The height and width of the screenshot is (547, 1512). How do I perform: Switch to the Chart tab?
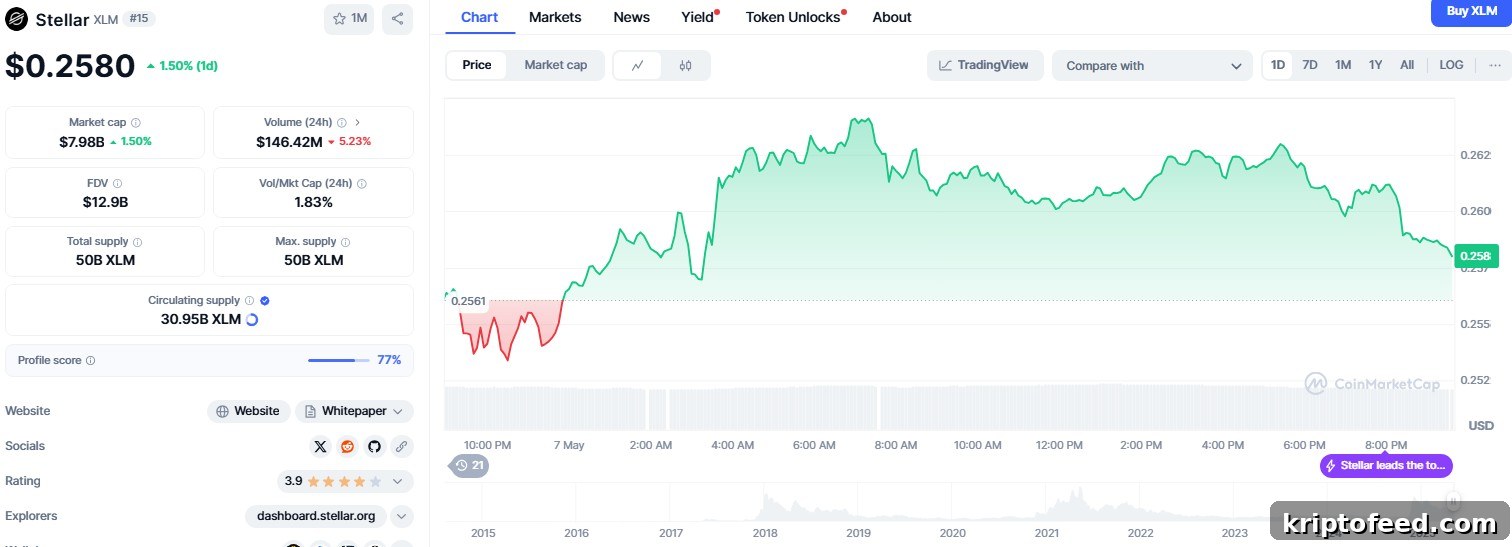[x=480, y=17]
